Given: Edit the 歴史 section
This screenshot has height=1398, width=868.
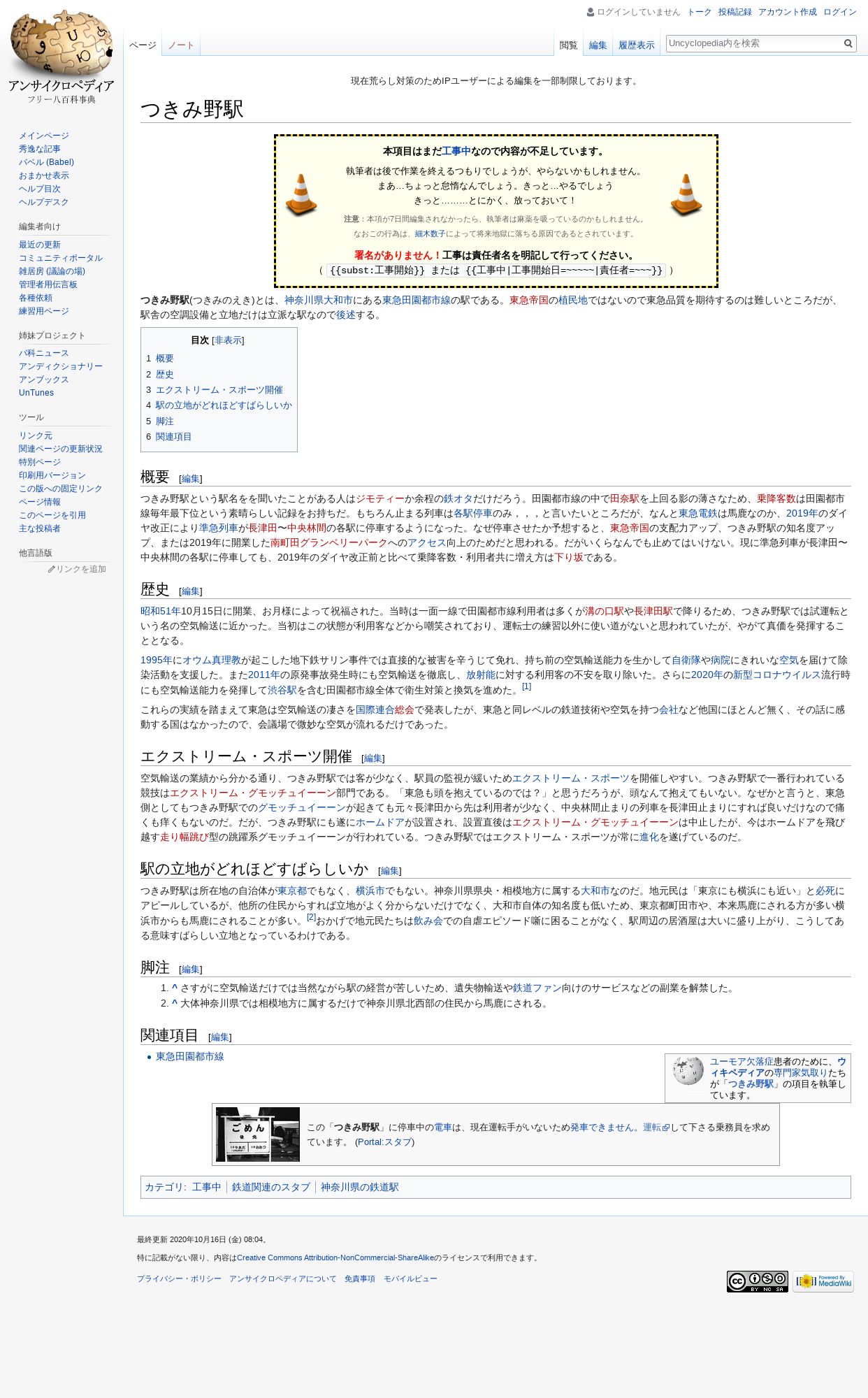Looking at the screenshot, I should [190, 591].
